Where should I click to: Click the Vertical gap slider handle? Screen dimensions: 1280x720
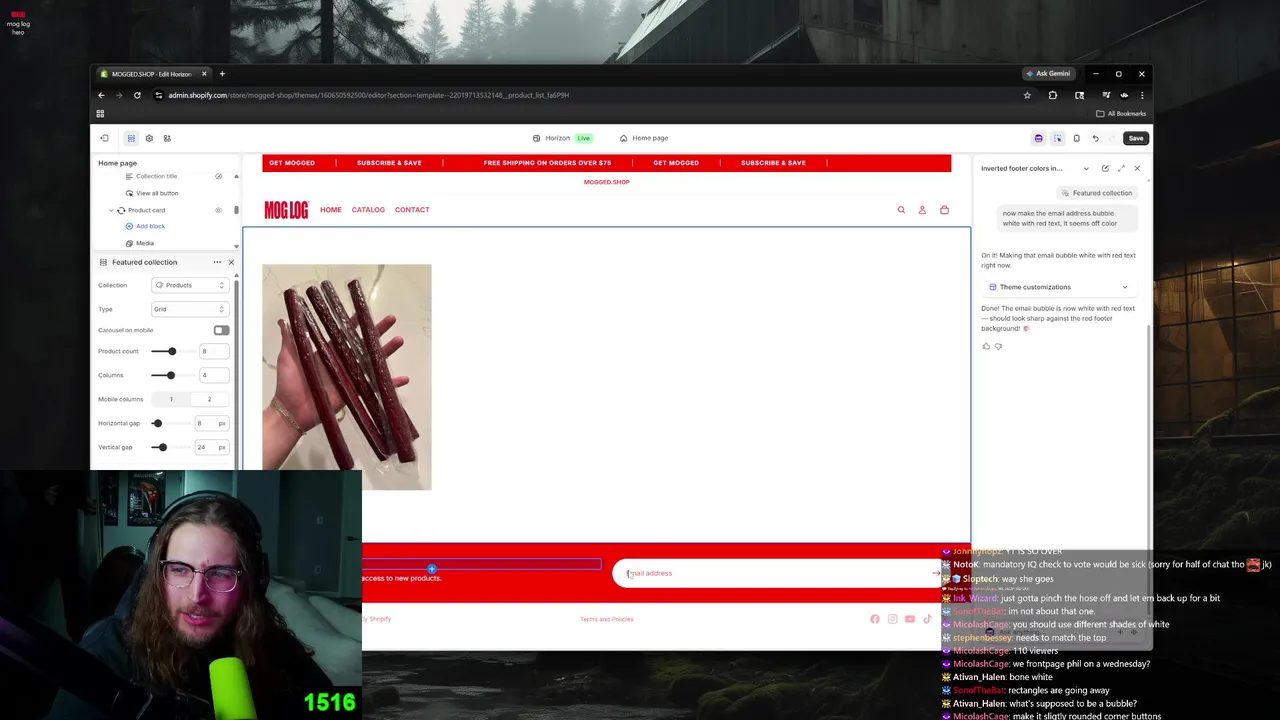162,447
